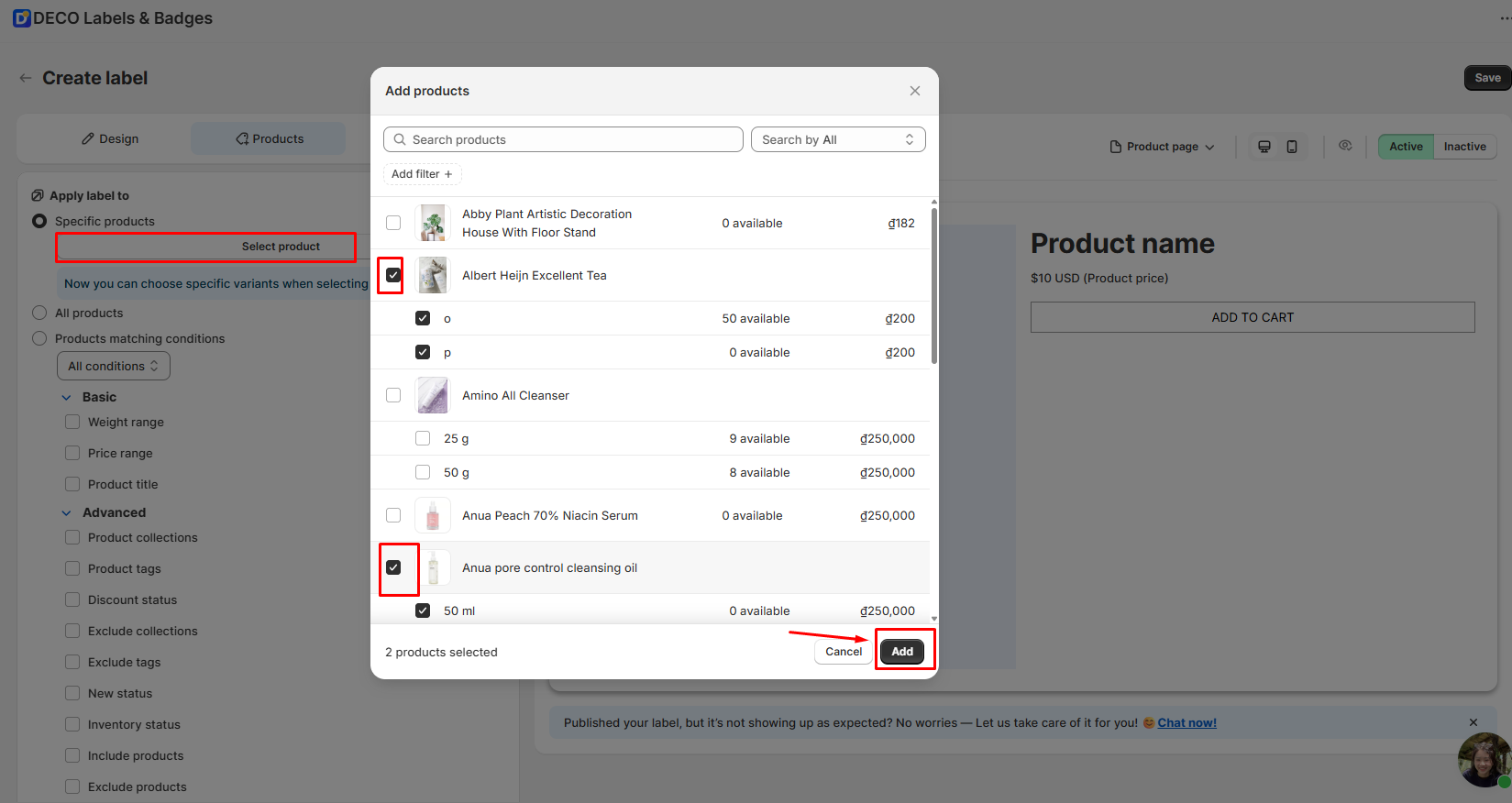This screenshot has height=803, width=1512.
Task: Open the more options ellipsis menu
Action: [x=1505, y=18]
